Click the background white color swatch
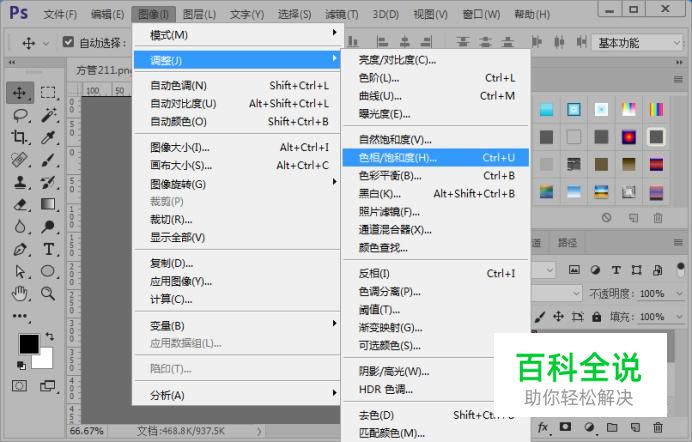 (x=45, y=360)
